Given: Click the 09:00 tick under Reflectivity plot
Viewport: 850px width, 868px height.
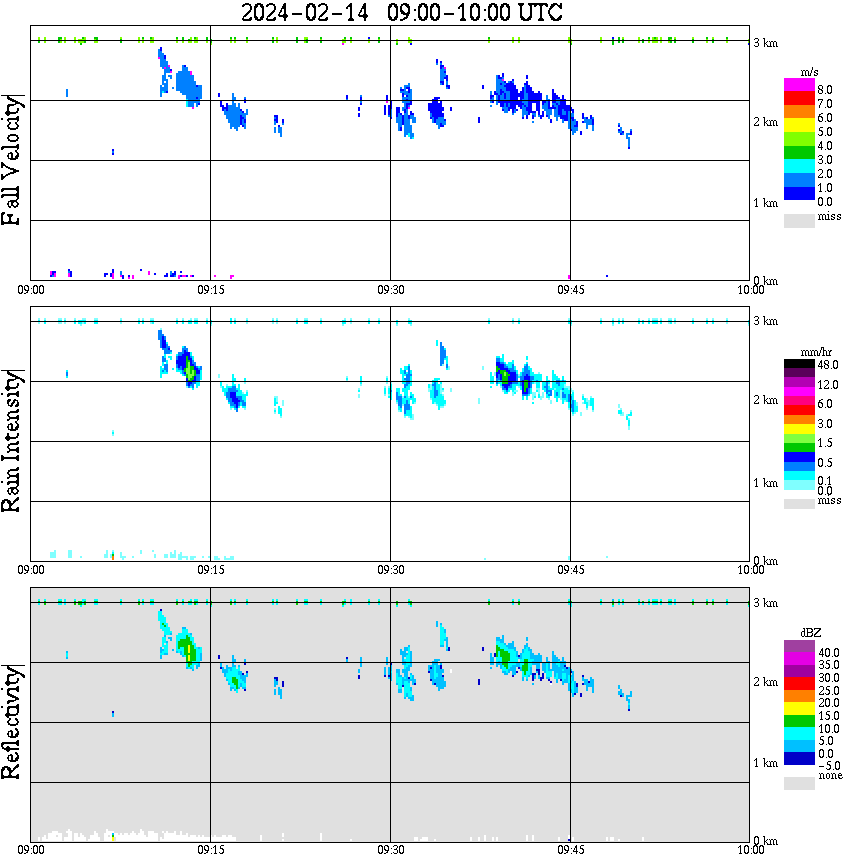Looking at the screenshot, I should point(30,850).
